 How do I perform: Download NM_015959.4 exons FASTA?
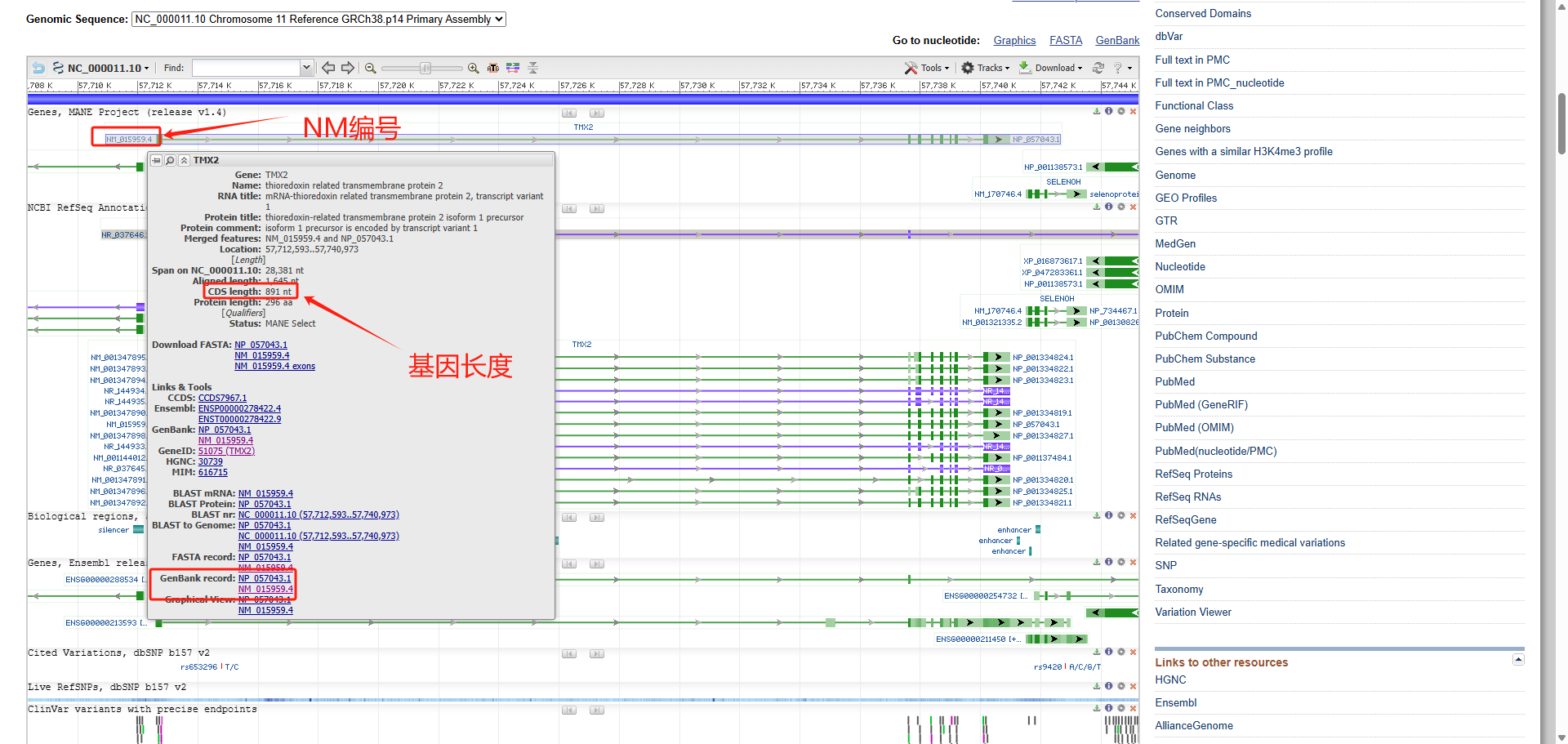(x=275, y=366)
